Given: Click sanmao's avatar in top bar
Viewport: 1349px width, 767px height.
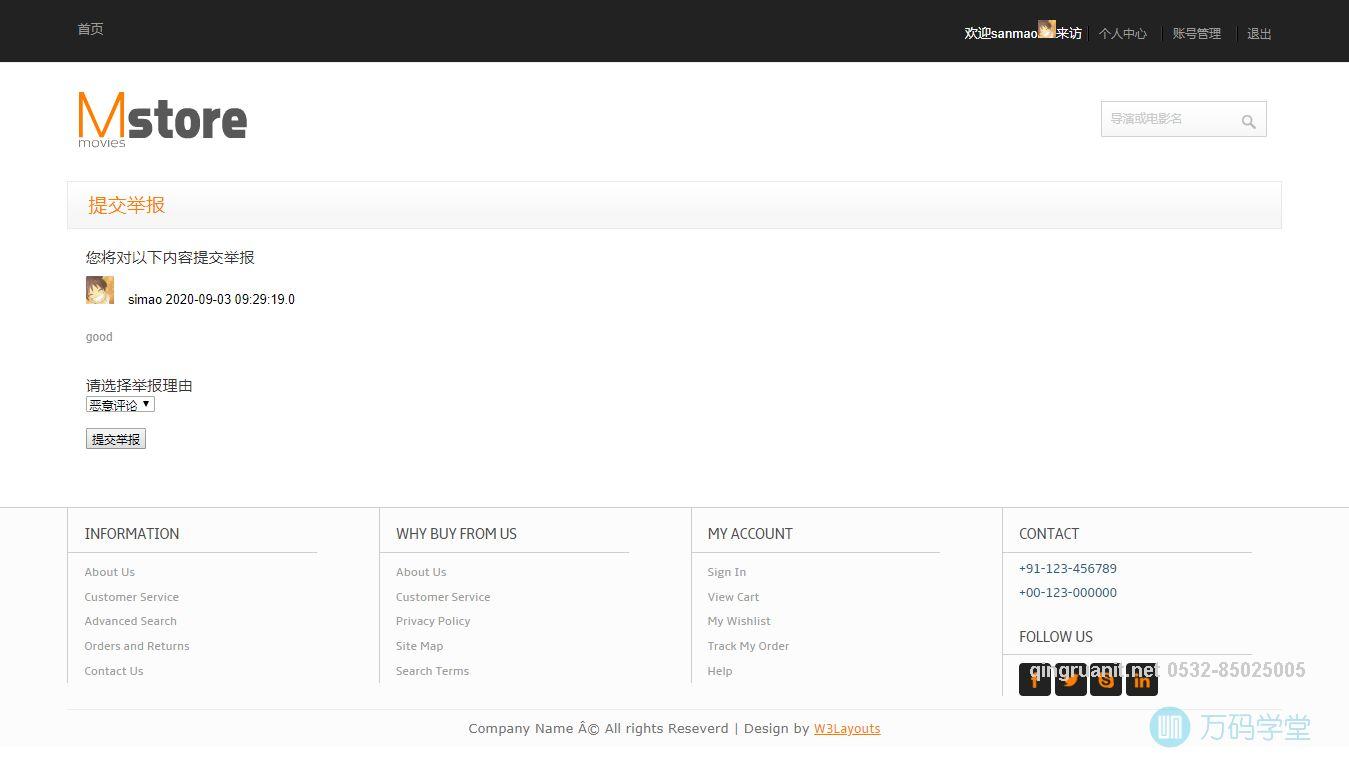Looking at the screenshot, I should (1046, 29).
